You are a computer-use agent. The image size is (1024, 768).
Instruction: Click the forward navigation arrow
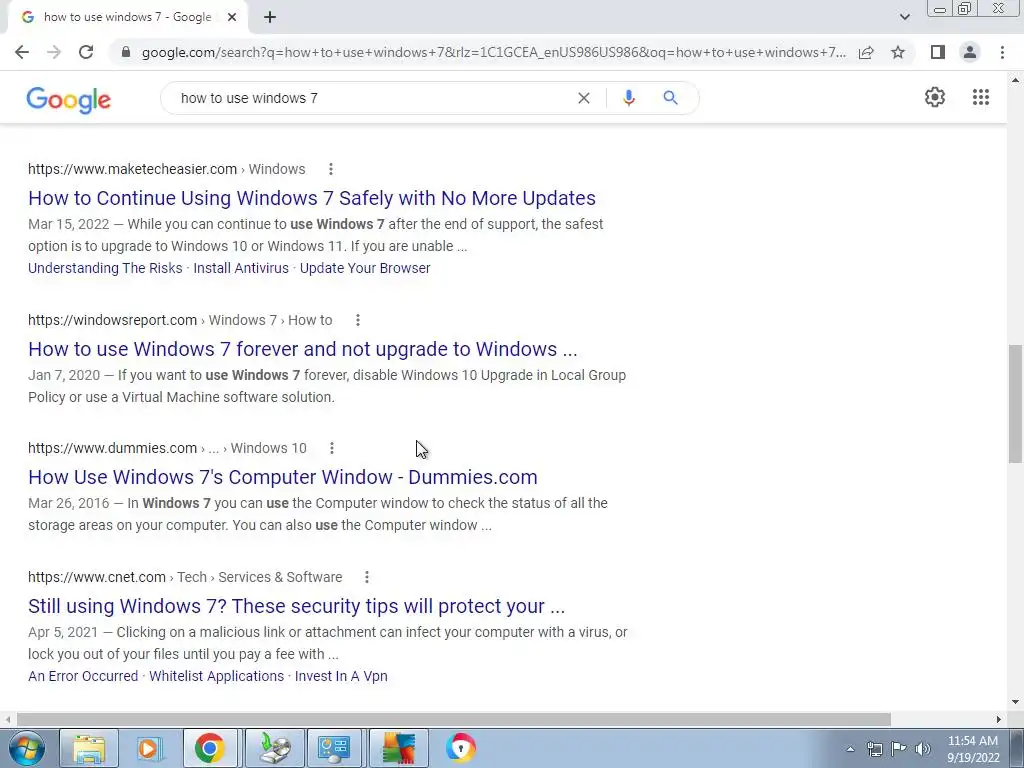click(54, 52)
